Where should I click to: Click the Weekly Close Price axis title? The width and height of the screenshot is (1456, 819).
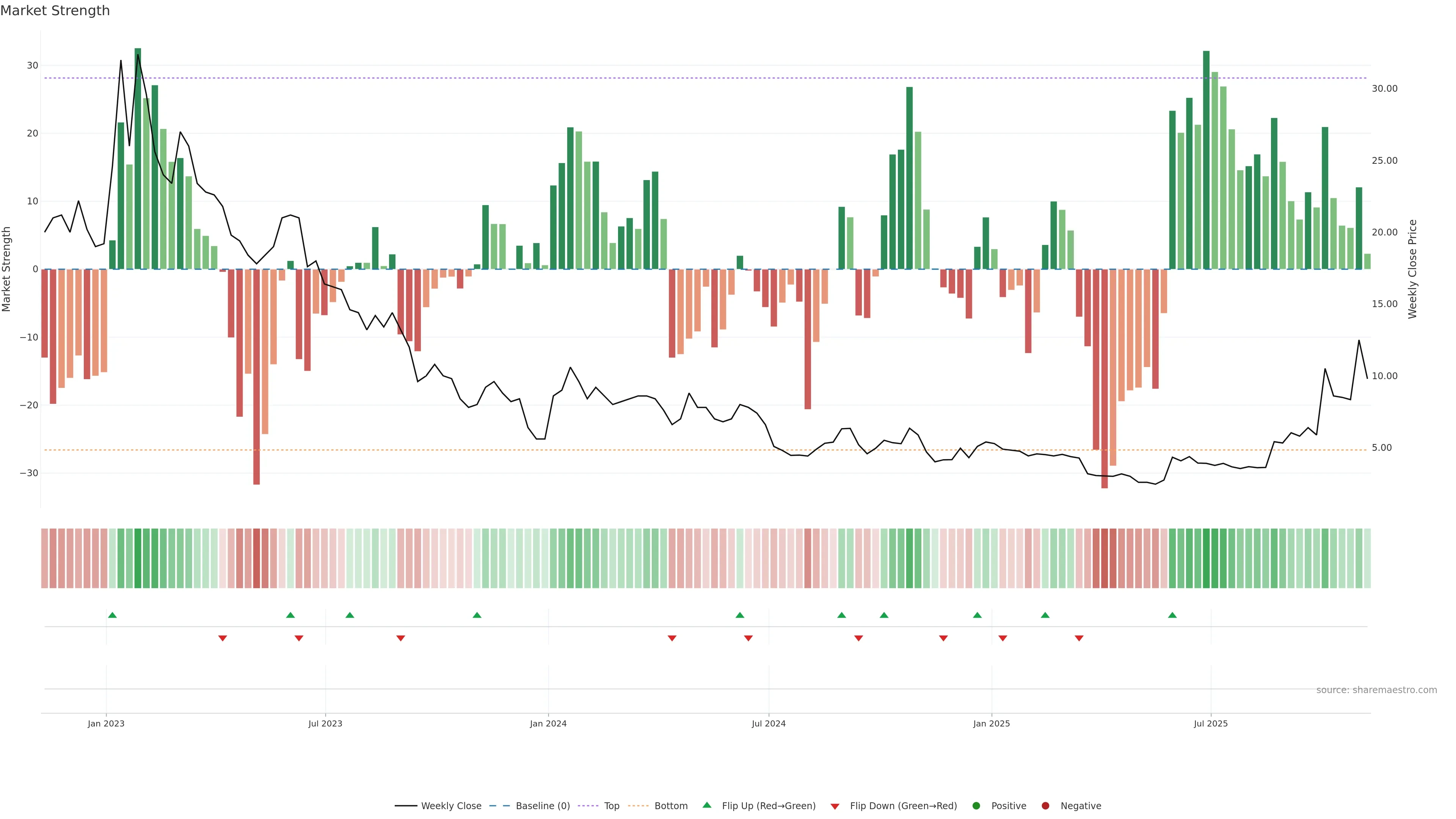tap(1412, 269)
